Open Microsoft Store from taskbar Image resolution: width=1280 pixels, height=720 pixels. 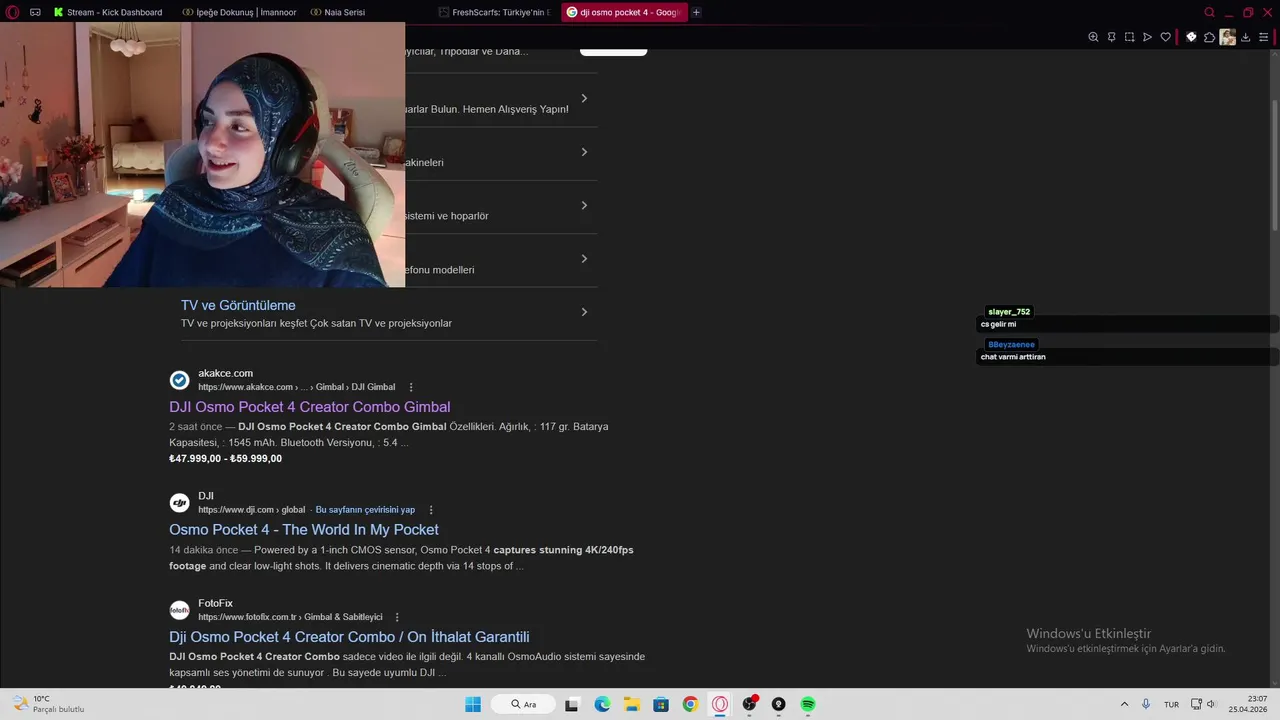click(x=661, y=704)
